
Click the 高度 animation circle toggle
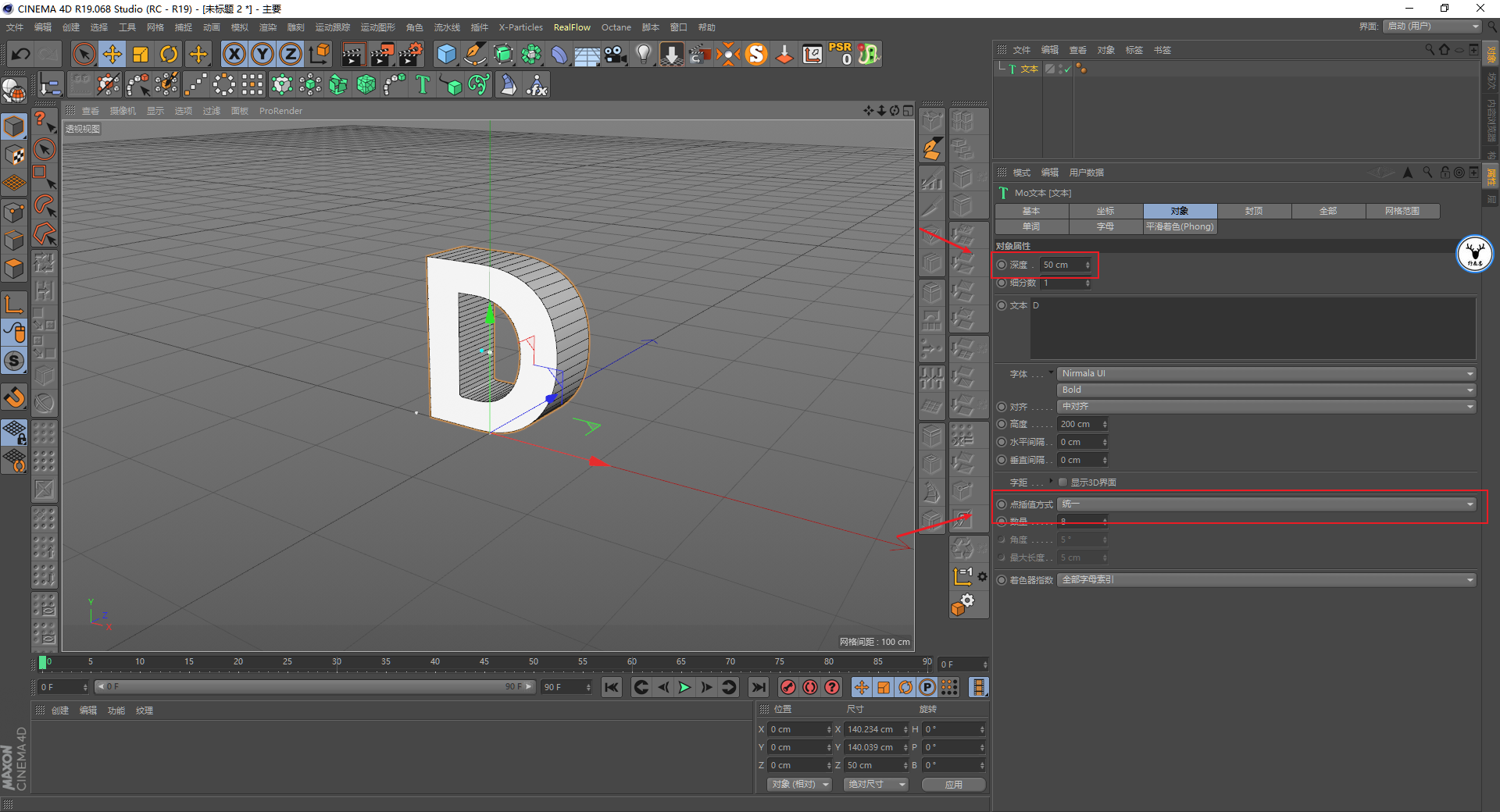(1002, 424)
